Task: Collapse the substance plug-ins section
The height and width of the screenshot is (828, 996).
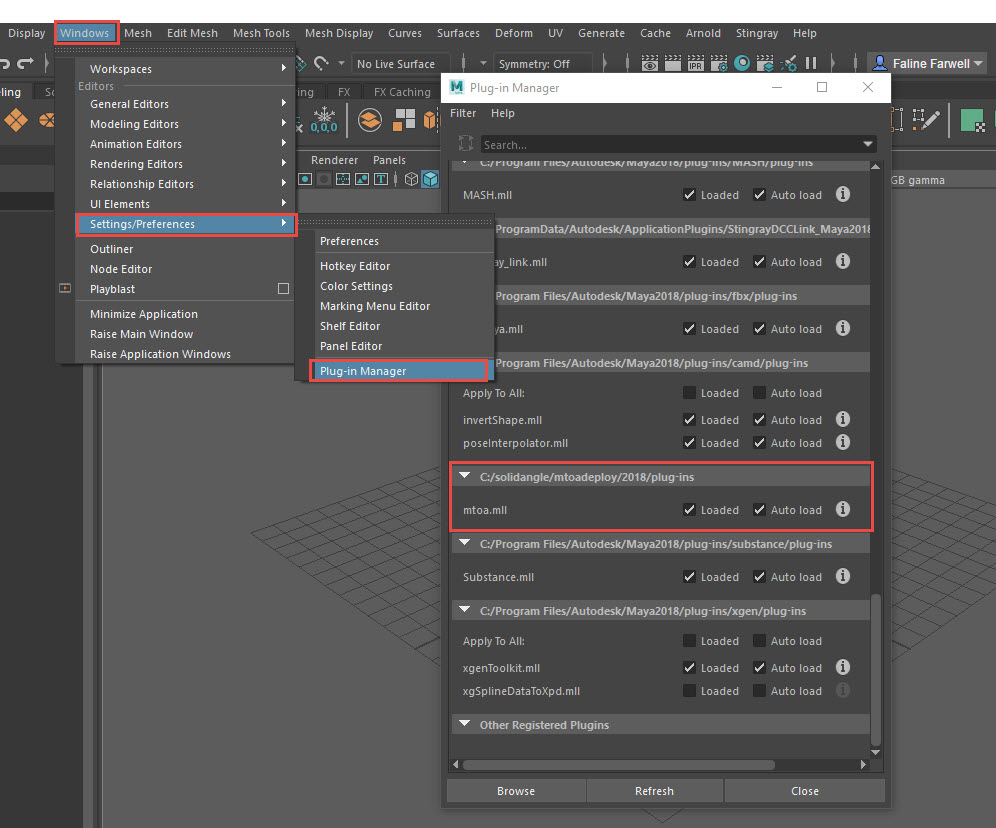Action: 464,543
